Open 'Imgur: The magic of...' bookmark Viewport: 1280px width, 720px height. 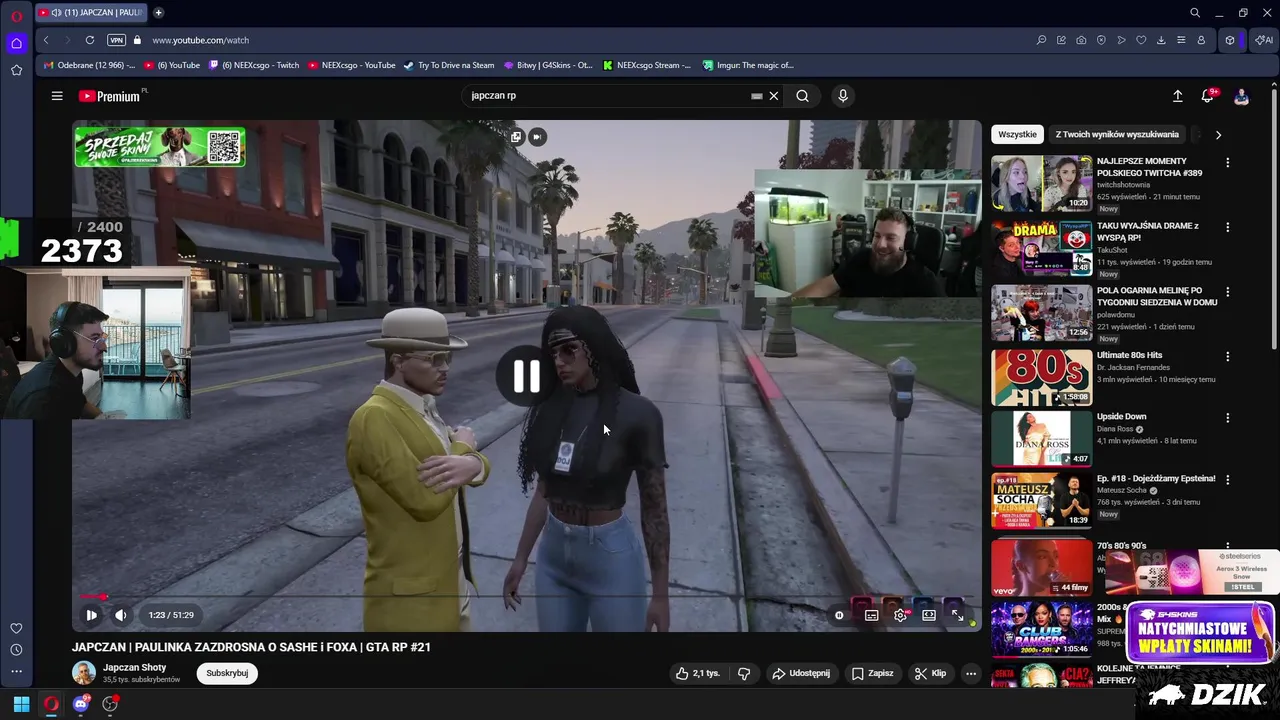coord(748,65)
